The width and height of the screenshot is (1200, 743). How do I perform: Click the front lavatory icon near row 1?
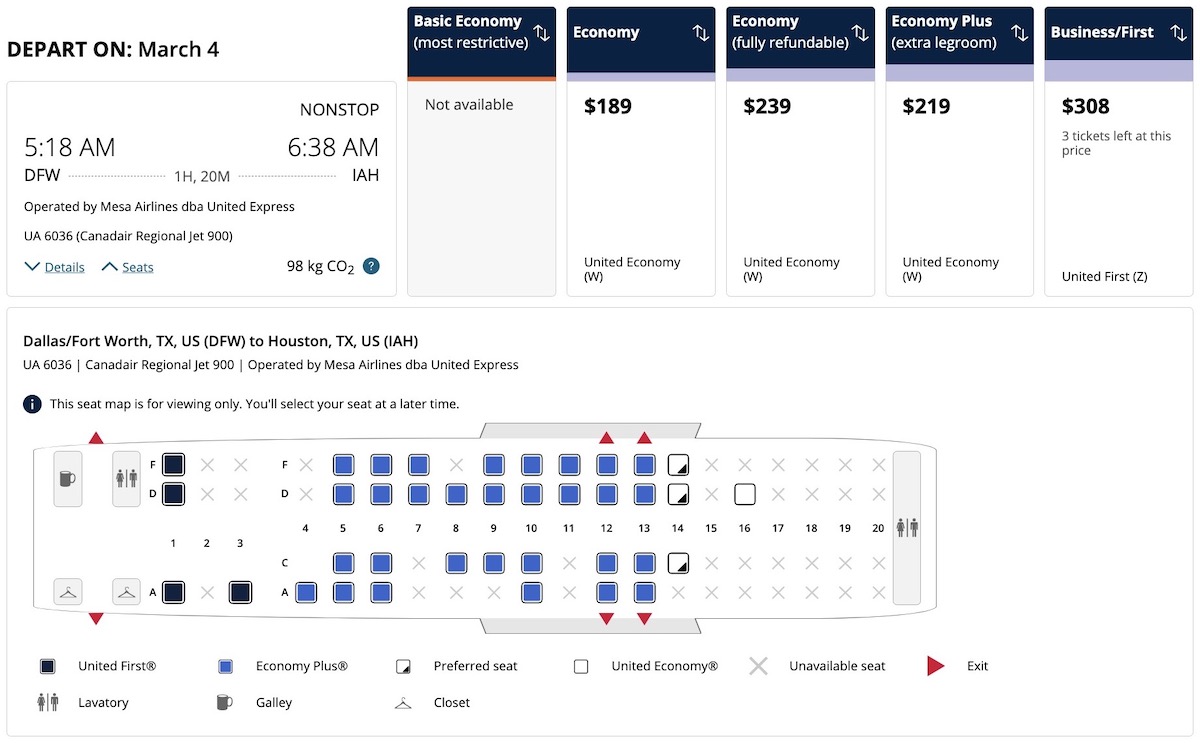pos(127,478)
